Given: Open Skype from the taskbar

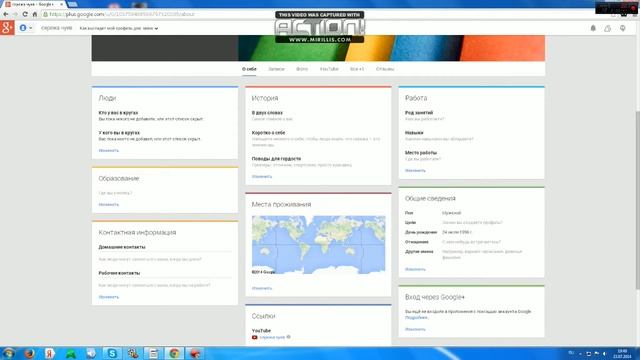Looking at the screenshot, I should click(x=112, y=353).
